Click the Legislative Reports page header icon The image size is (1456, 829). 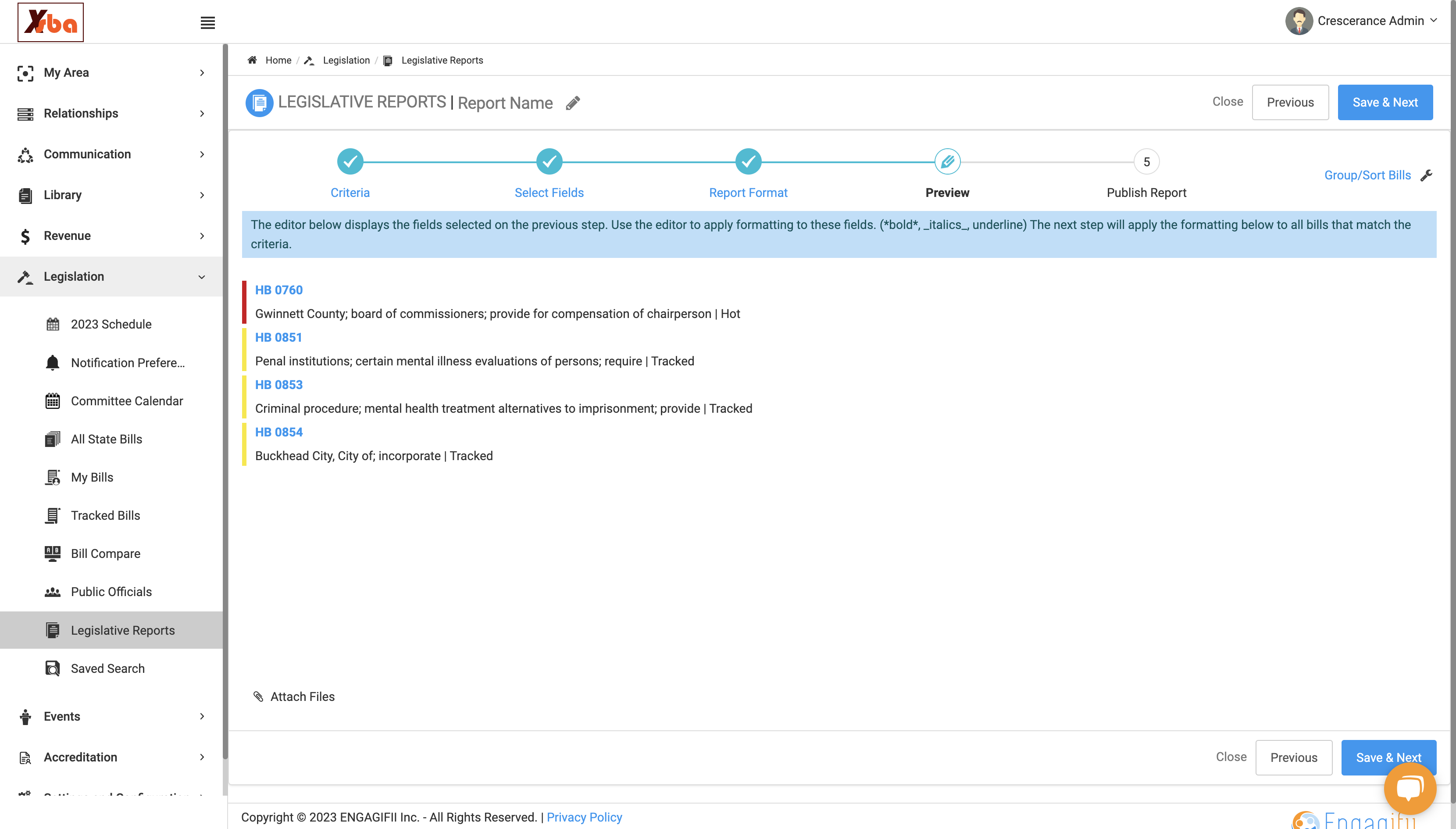click(259, 103)
